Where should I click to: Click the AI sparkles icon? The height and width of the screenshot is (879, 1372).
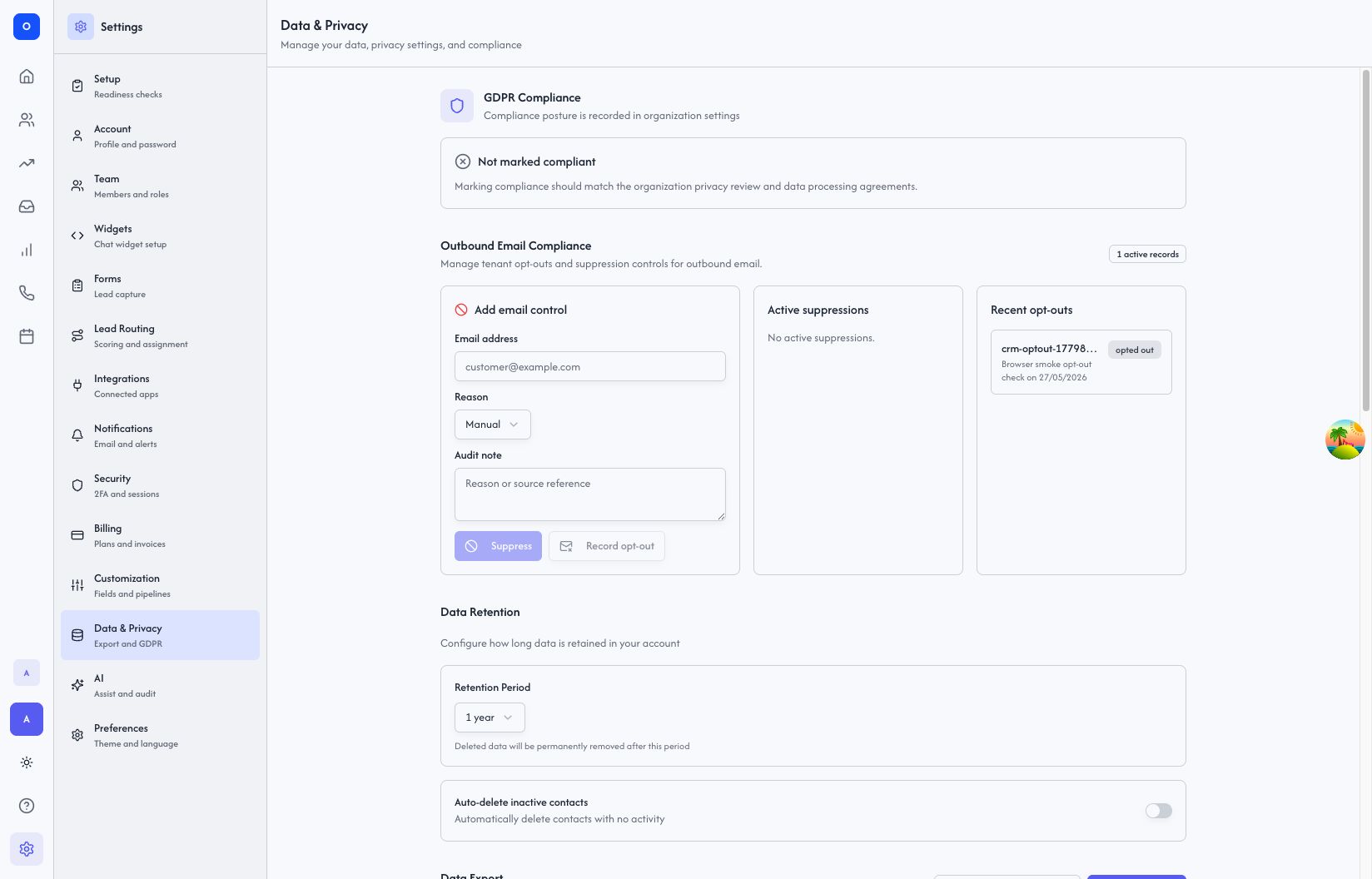77,685
